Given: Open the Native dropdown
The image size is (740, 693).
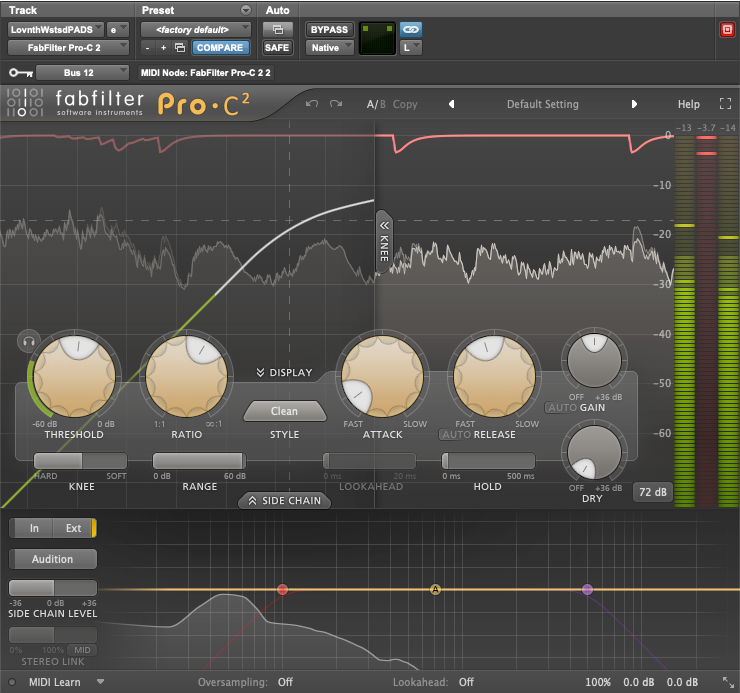Looking at the screenshot, I should [x=330, y=48].
